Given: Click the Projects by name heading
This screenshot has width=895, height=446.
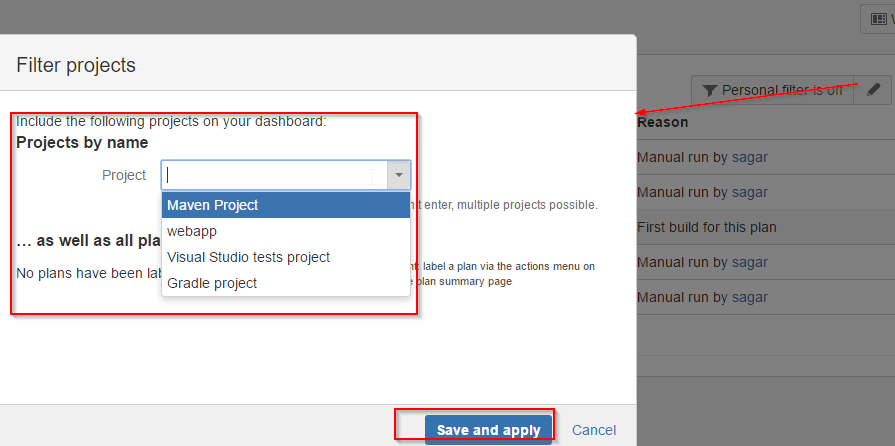Looking at the screenshot, I should coord(82,142).
